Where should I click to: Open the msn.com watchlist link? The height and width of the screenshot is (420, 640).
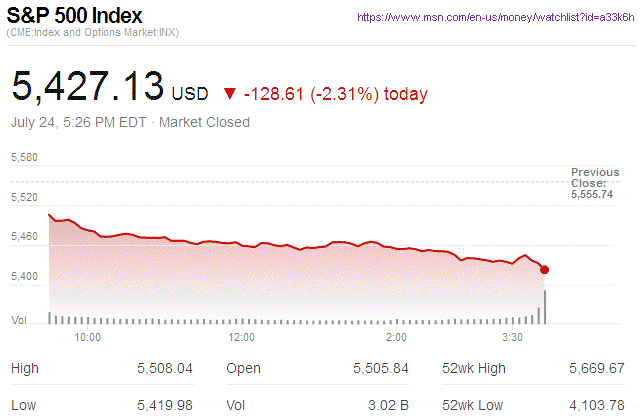[494, 18]
